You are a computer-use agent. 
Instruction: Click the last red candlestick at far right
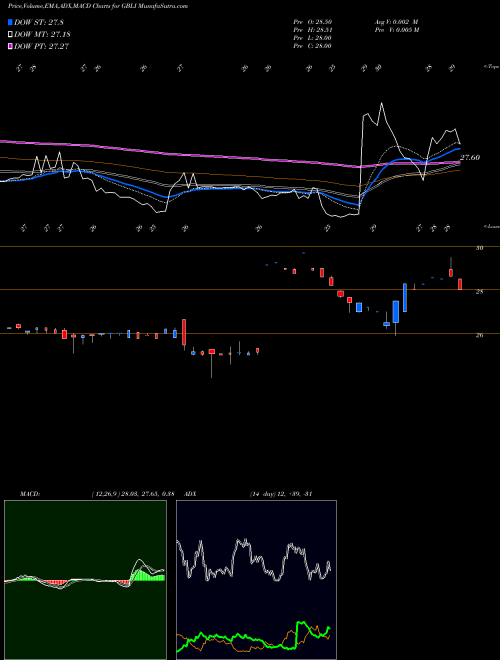(x=460, y=284)
